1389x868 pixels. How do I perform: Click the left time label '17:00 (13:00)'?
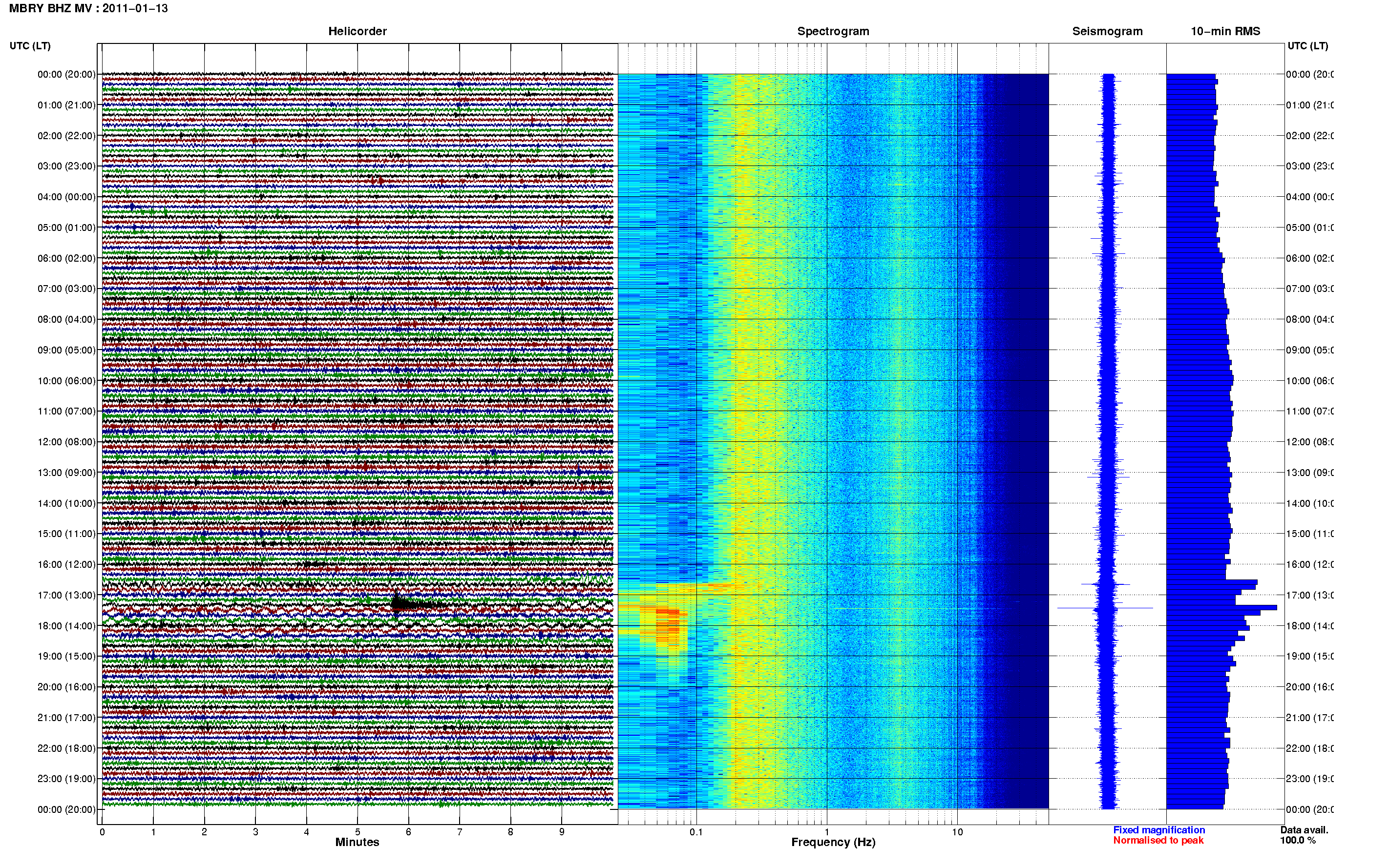point(66,595)
